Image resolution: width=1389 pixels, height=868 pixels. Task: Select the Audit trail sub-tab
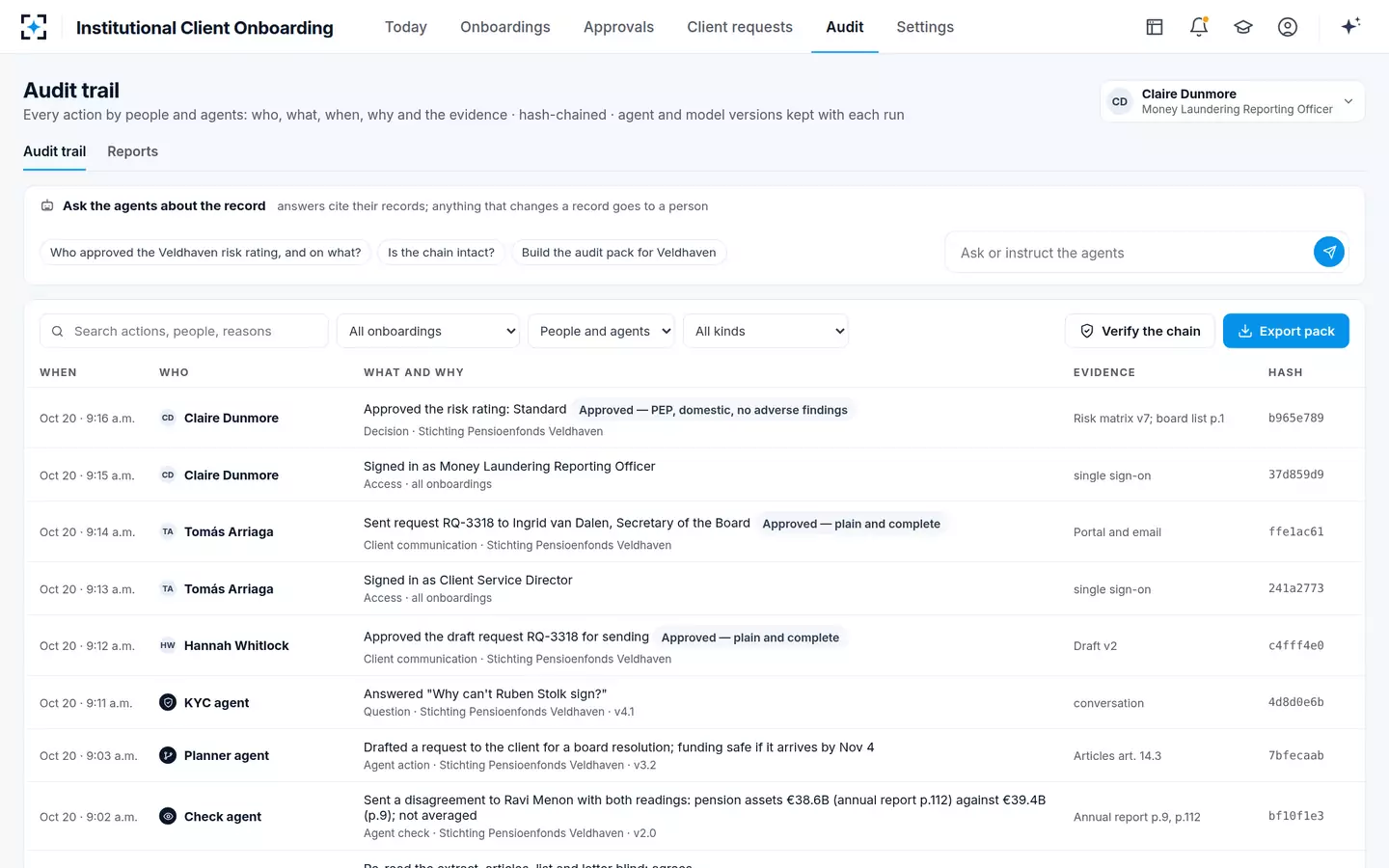pos(55,151)
